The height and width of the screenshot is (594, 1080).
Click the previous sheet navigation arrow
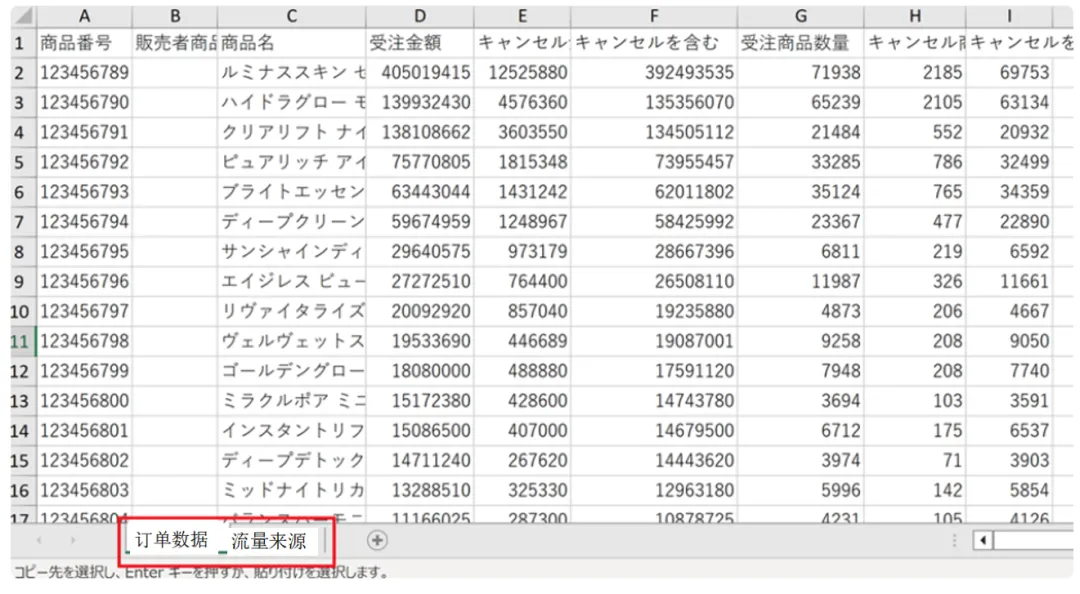pyautogui.click(x=39, y=540)
